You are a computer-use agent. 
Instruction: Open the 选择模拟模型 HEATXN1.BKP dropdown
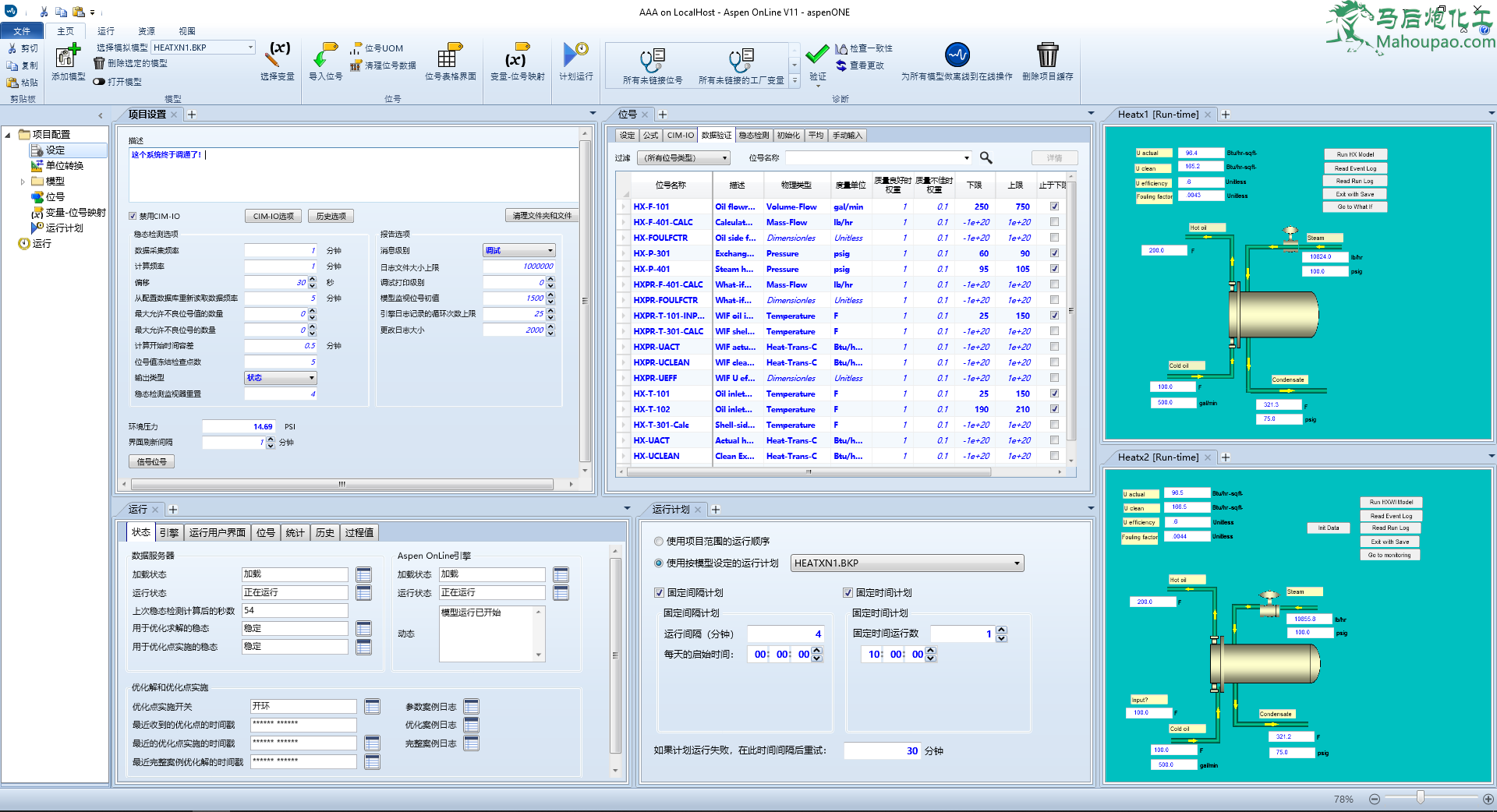point(250,48)
